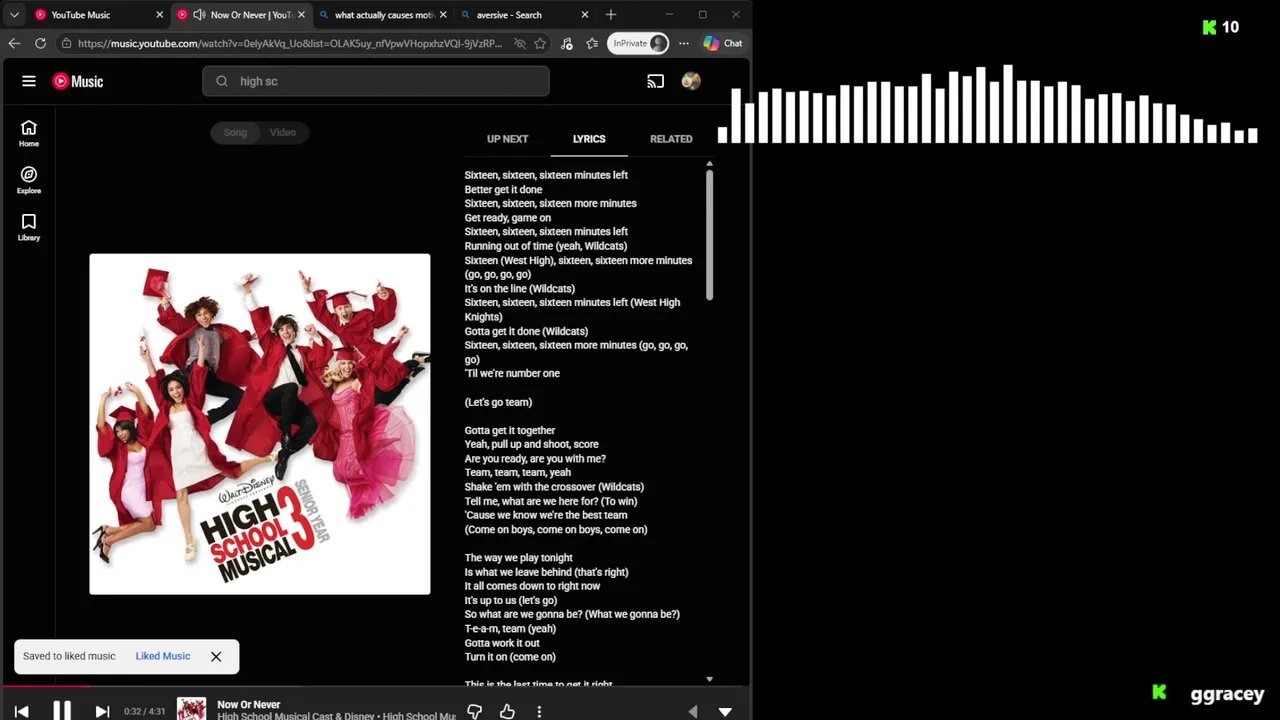Click the search magnifier icon
This screenshot has width=1280, height=720.
coord(222,81)
